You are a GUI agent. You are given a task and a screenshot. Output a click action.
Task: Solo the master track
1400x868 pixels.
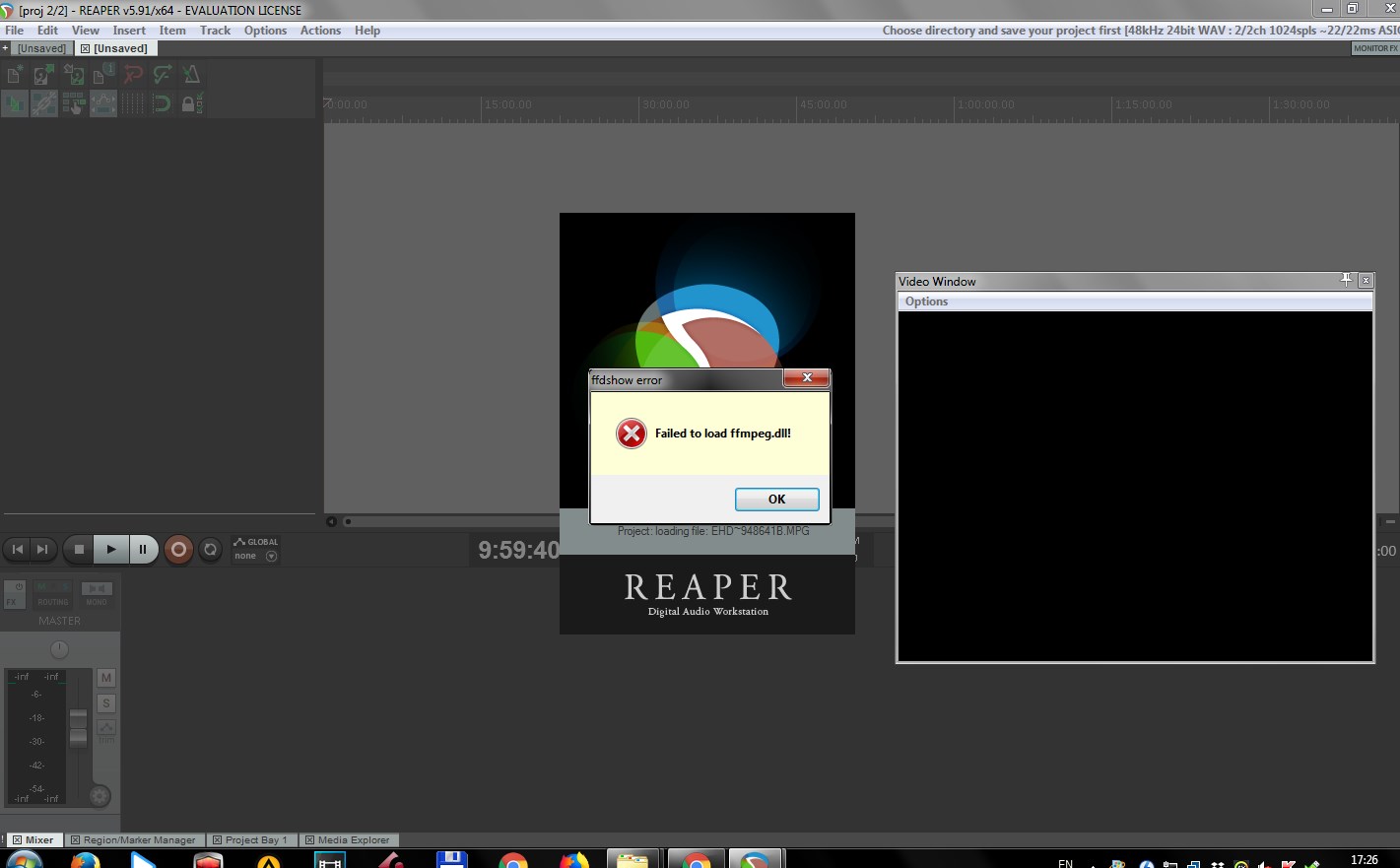point(106,703)
